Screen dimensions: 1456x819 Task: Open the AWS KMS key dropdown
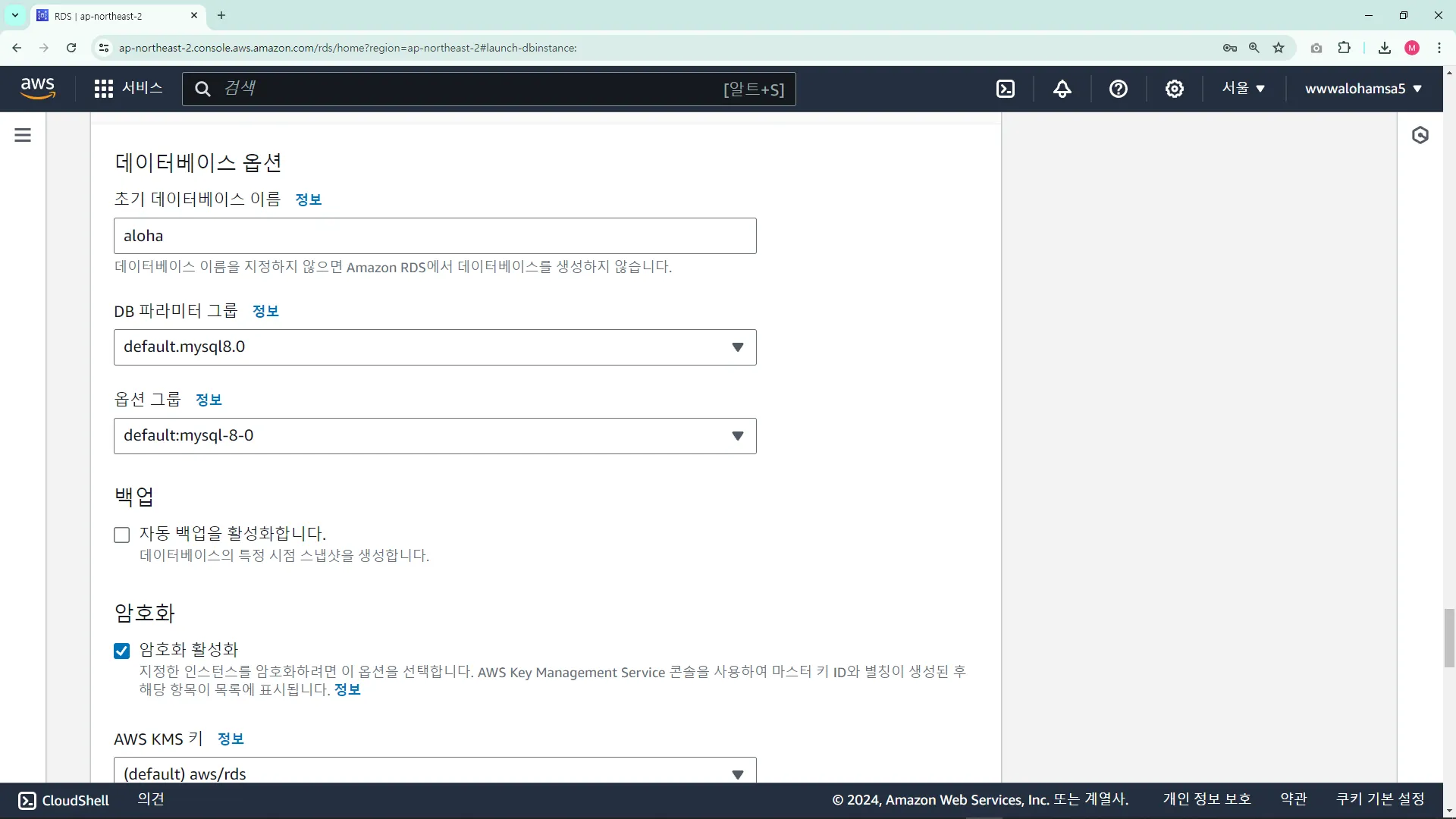[435, 773]
